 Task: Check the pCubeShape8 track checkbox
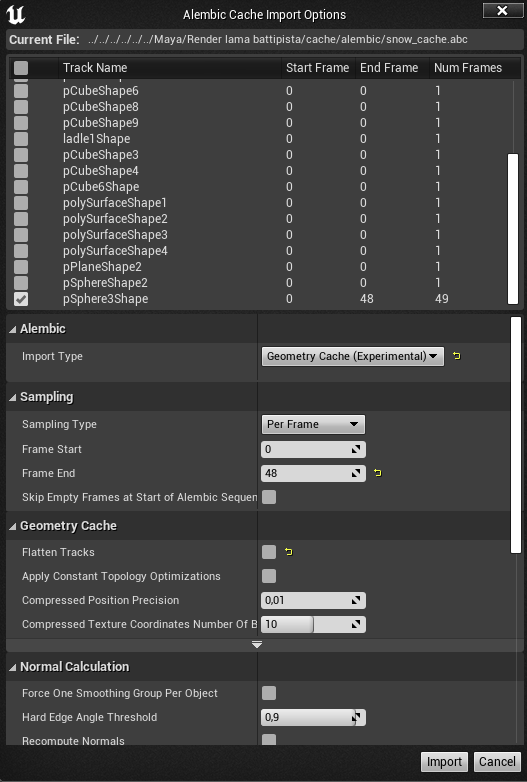pos(21,107)
